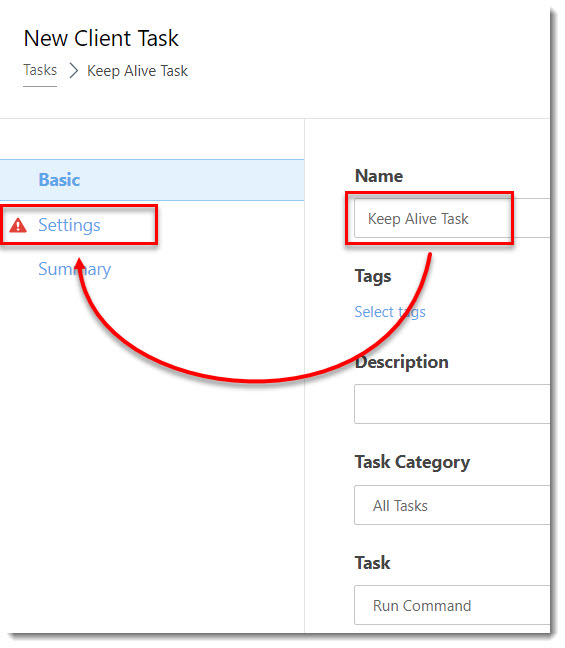This screenshot has height=648, width=565.
Task: Open the Settings section
Action: [x=69, y=225]
